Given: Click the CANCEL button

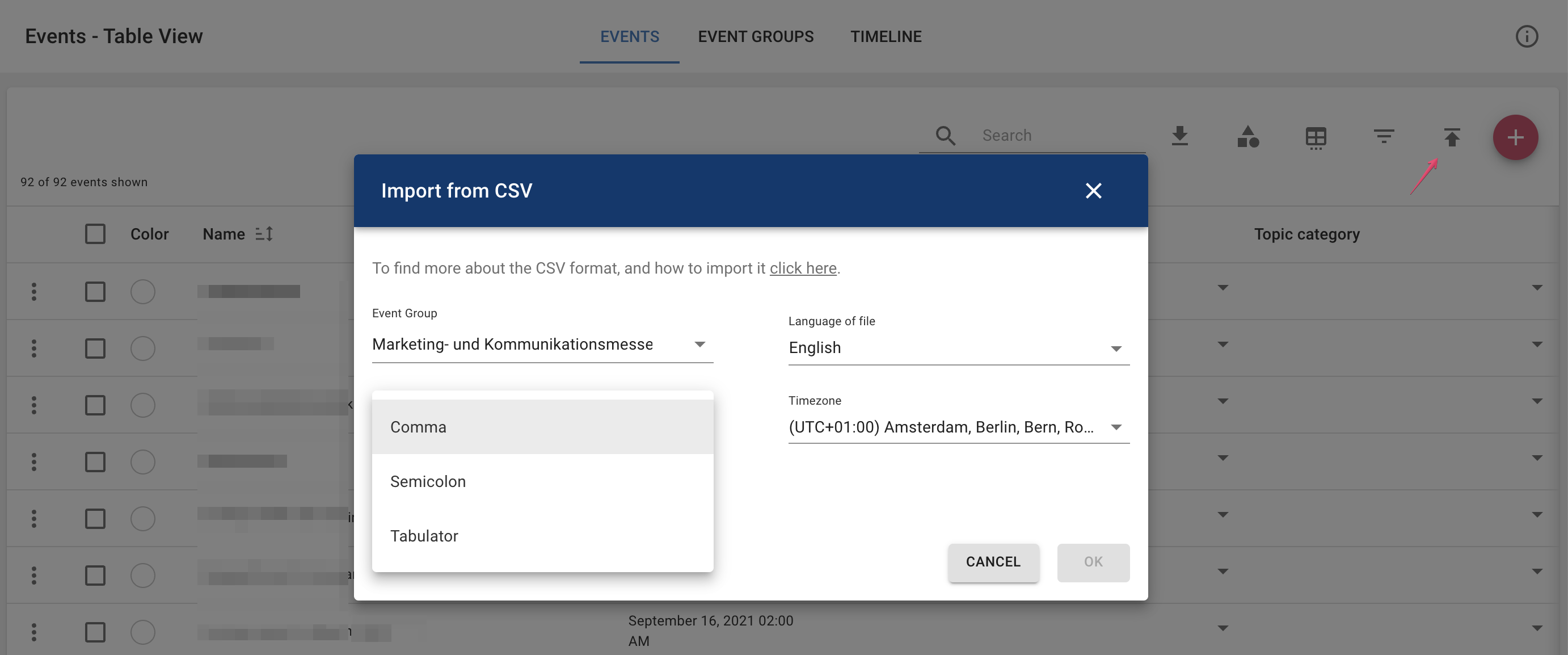Looking at the screenshot, I should (x=993, y=562).
